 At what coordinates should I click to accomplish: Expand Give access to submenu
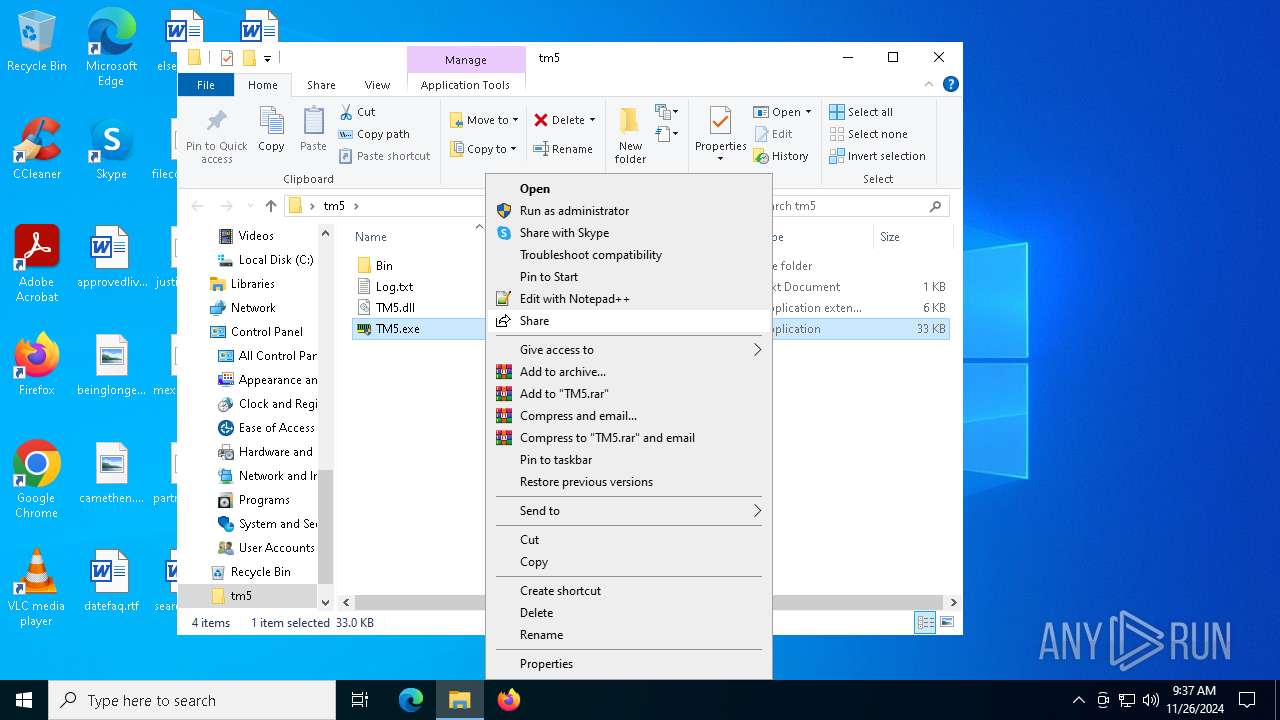tap(628, 350)
